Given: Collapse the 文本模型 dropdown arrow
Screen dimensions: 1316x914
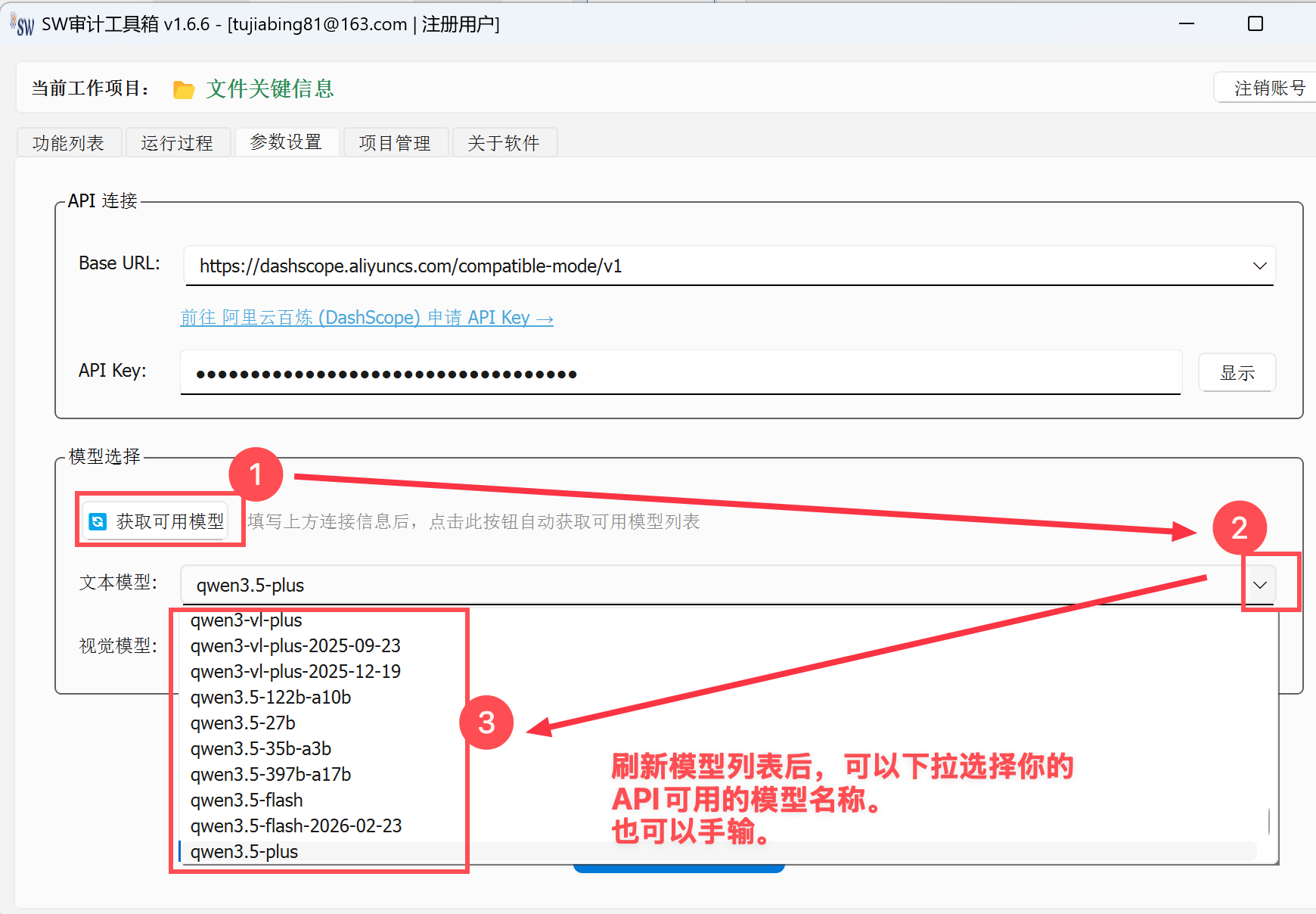Looking at the screenshot, I should [x=1259, y=585].
